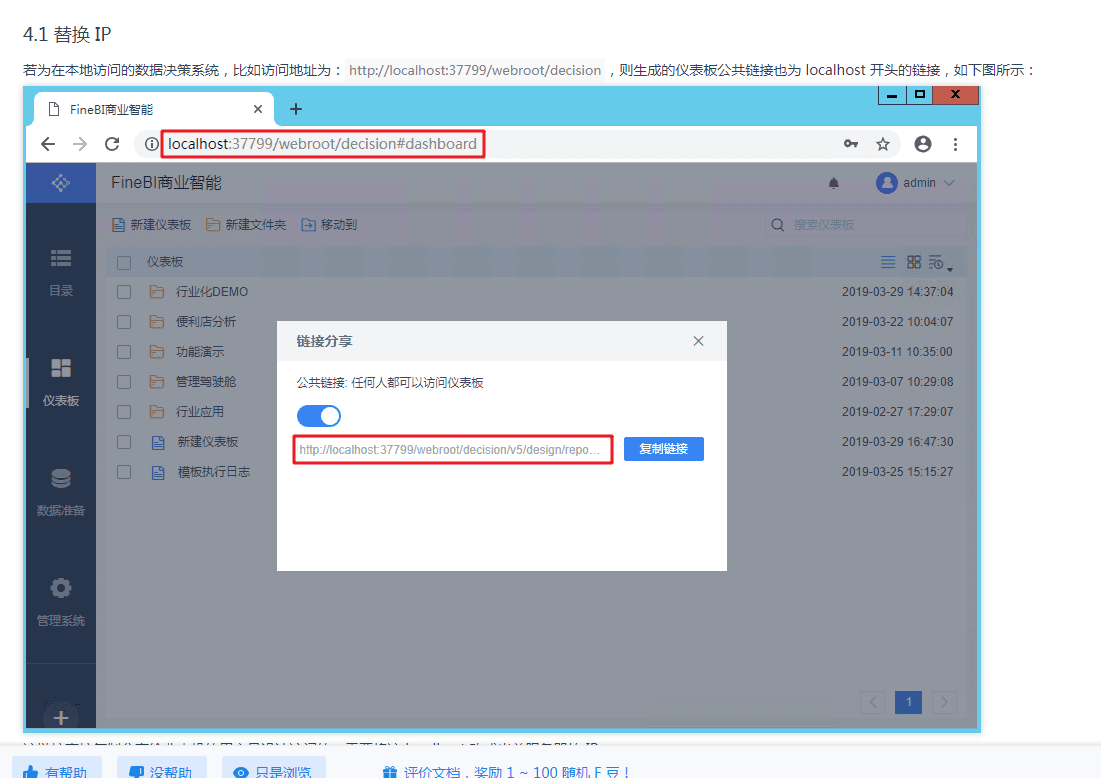Image resolution: width=1101 pixels, height=778 pixels.
Task: Toggle the select-all 仪表板 header checkbox
Action: click(124, 263)
